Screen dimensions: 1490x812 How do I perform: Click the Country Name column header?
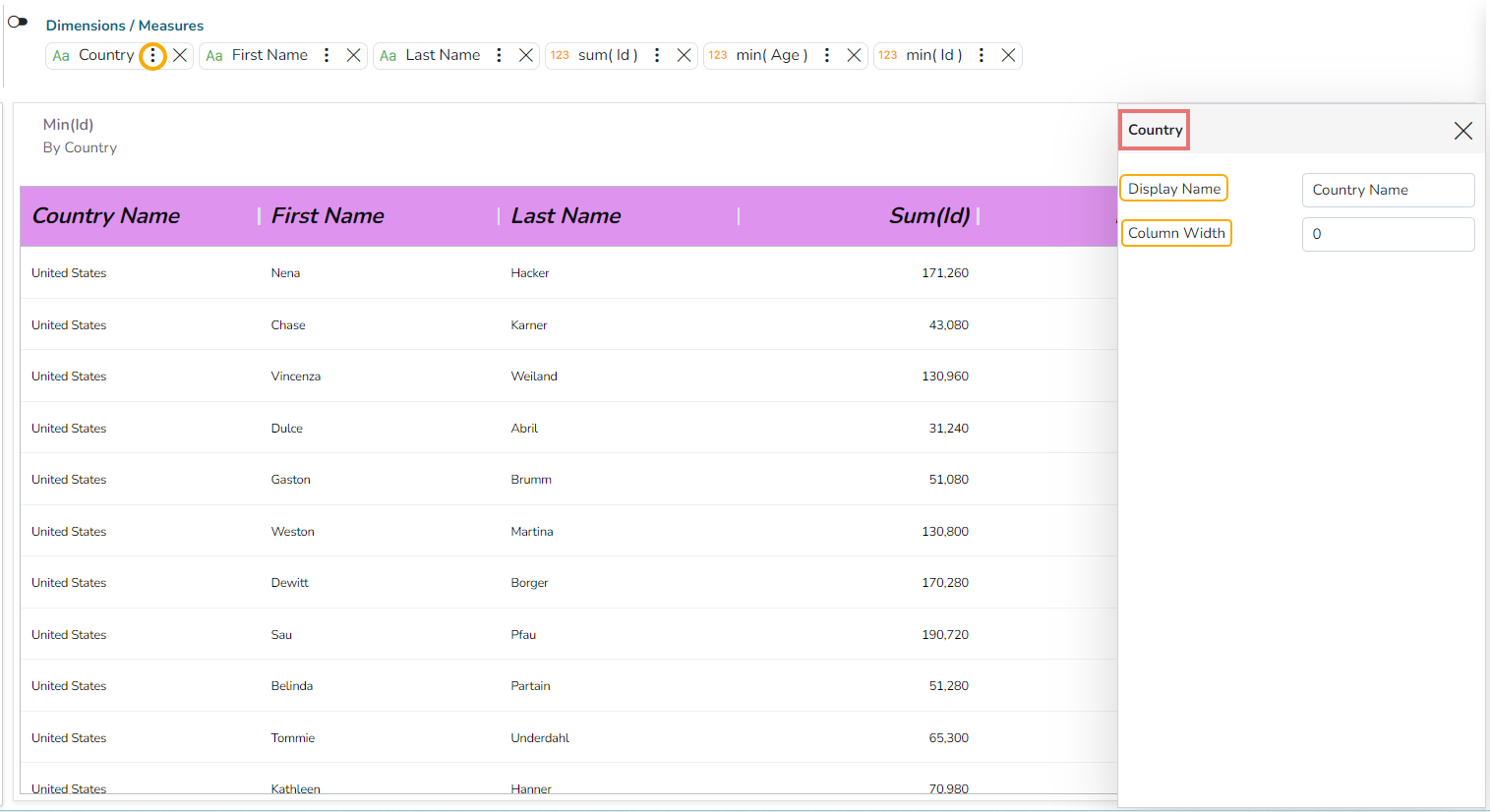[106, 216]
